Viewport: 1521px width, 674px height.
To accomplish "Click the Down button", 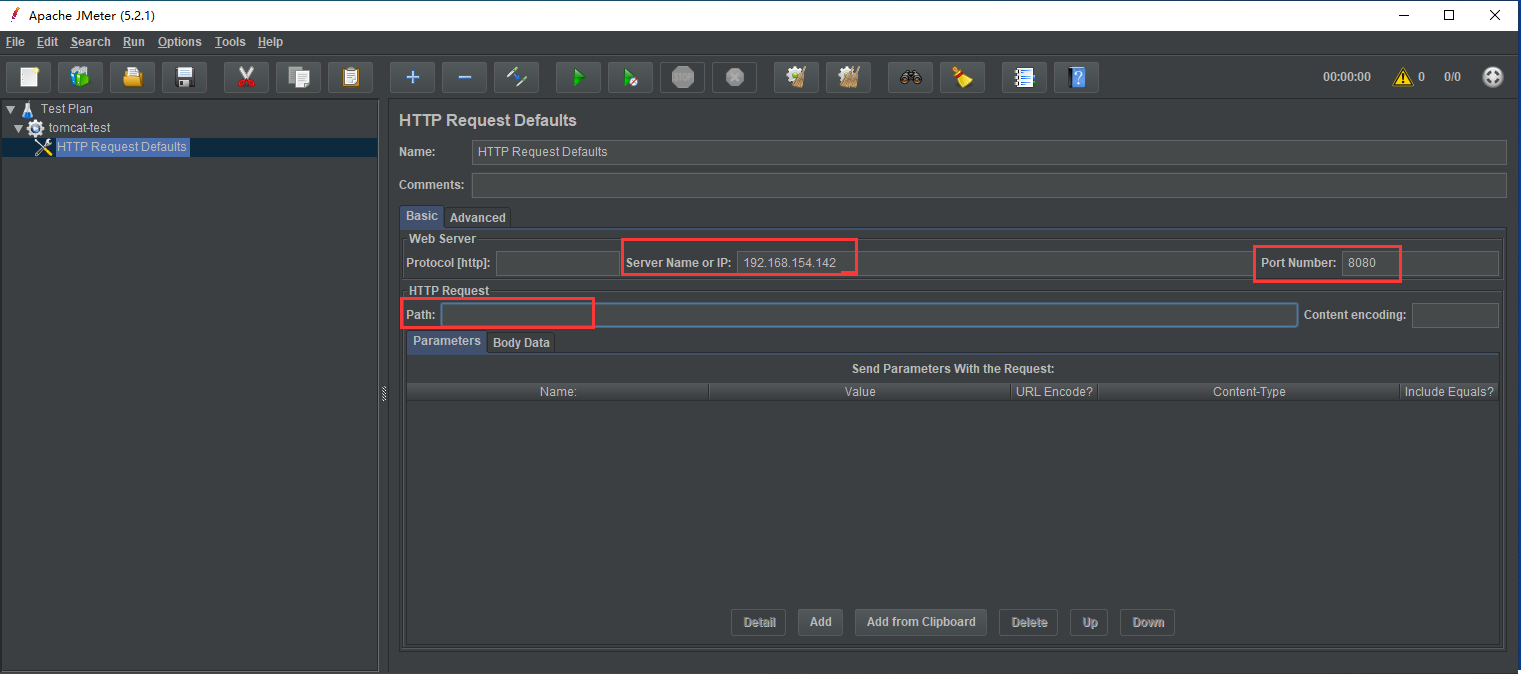I will click(x=1148, y=622).
